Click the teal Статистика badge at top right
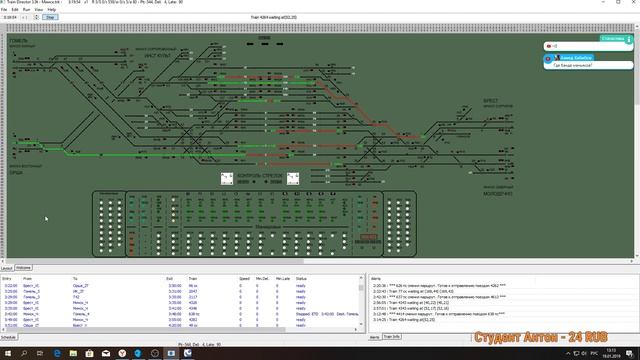The width and height of the screenshot is (640, 360). (616, 39)
